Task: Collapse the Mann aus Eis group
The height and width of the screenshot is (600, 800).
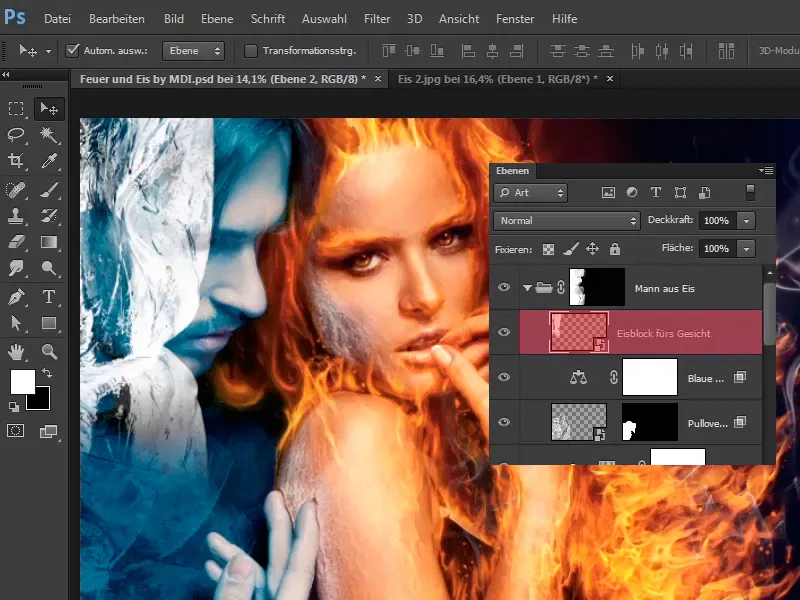Action: point(527,288)
